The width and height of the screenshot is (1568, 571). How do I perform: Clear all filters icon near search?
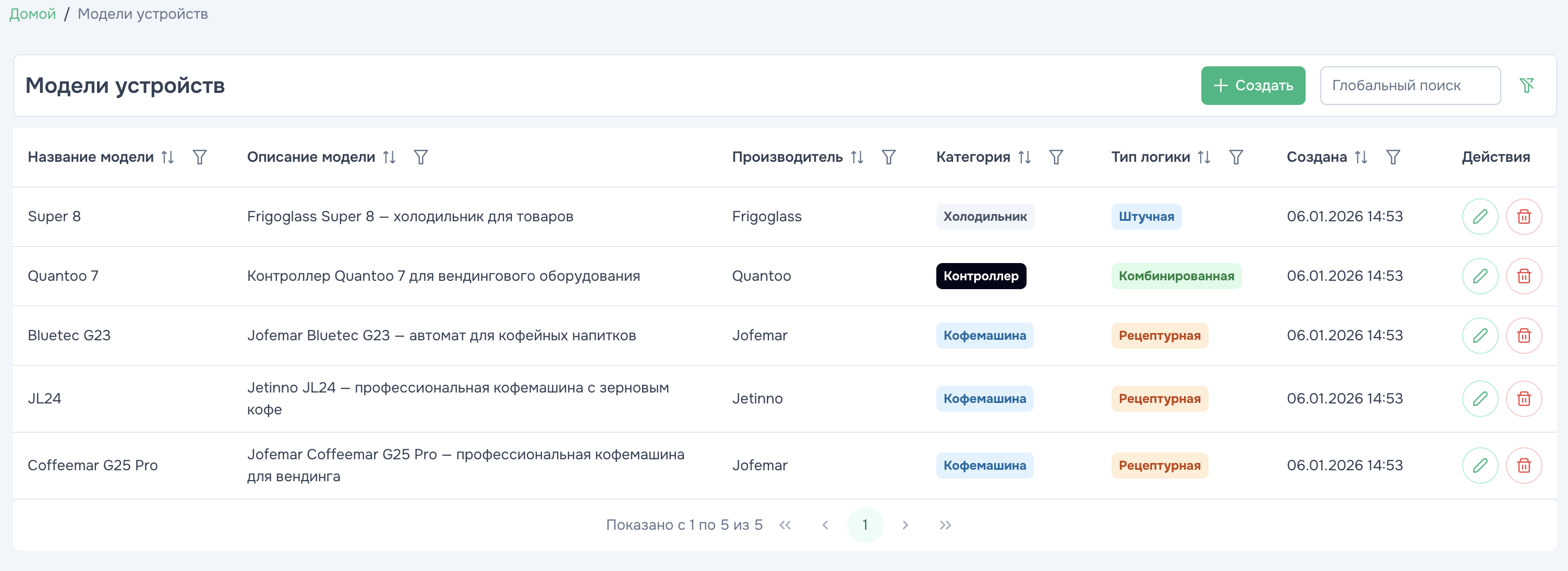pyautogui.click(x=1526, y=85)
